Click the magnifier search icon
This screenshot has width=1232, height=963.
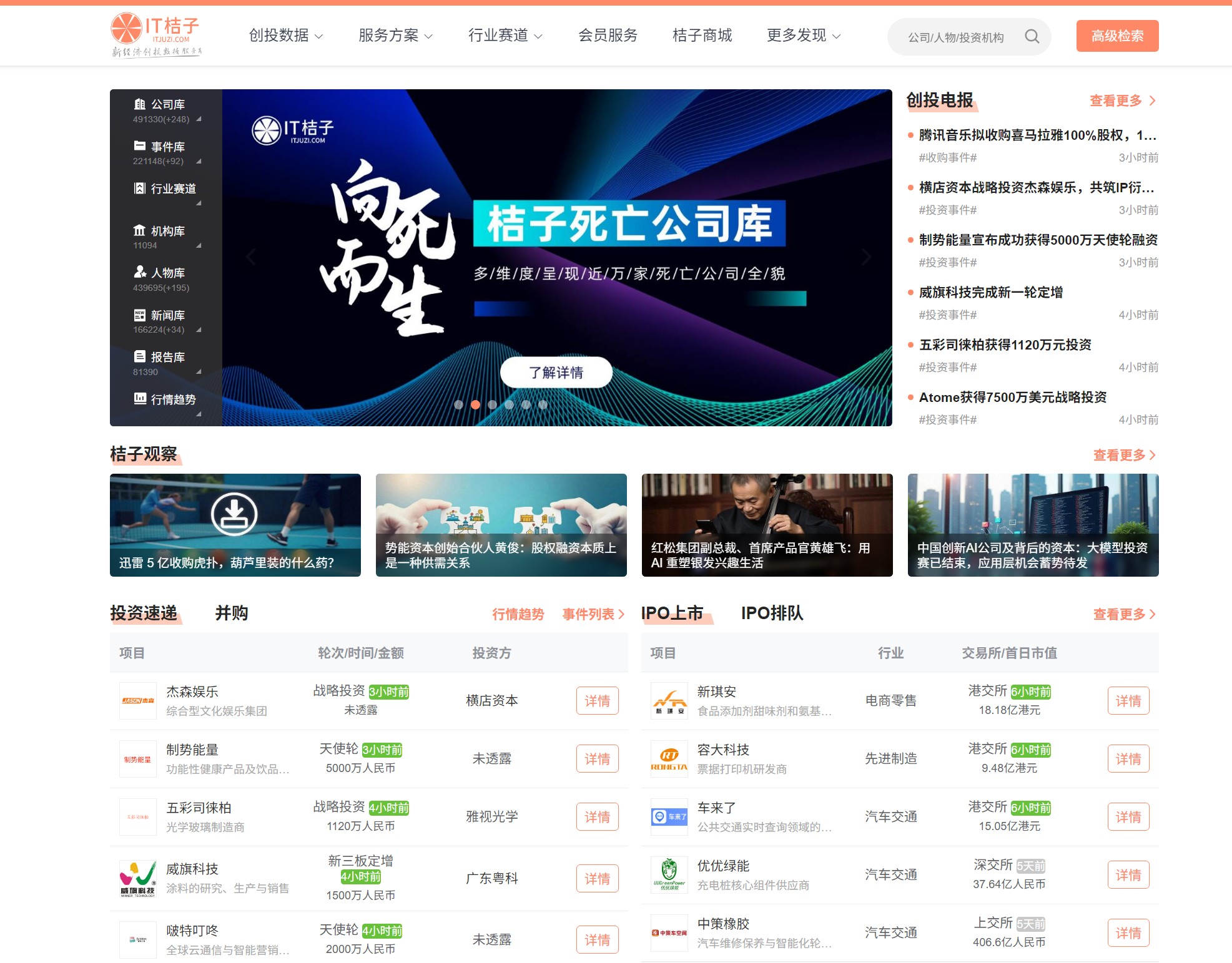click(1032, 37)
